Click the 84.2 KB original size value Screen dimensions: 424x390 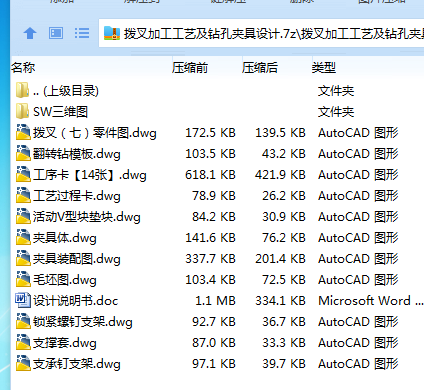click(214, 217)
